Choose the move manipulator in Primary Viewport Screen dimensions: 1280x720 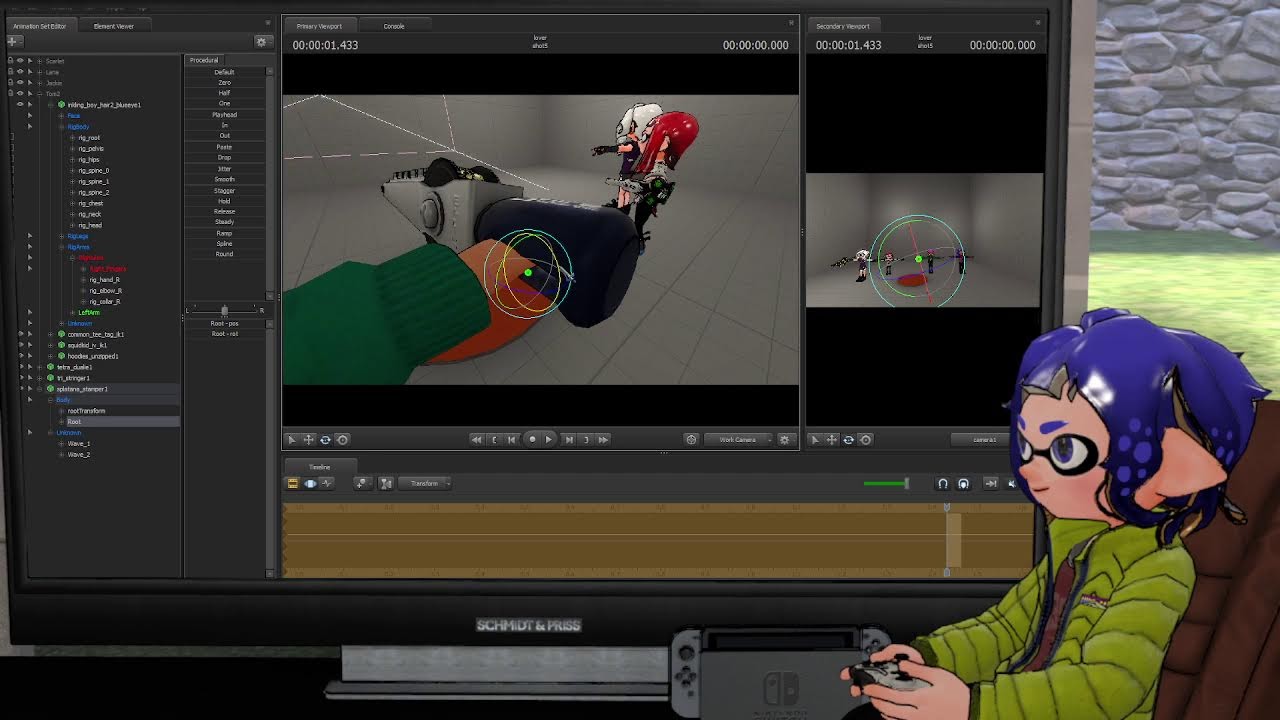click(309, 439)
